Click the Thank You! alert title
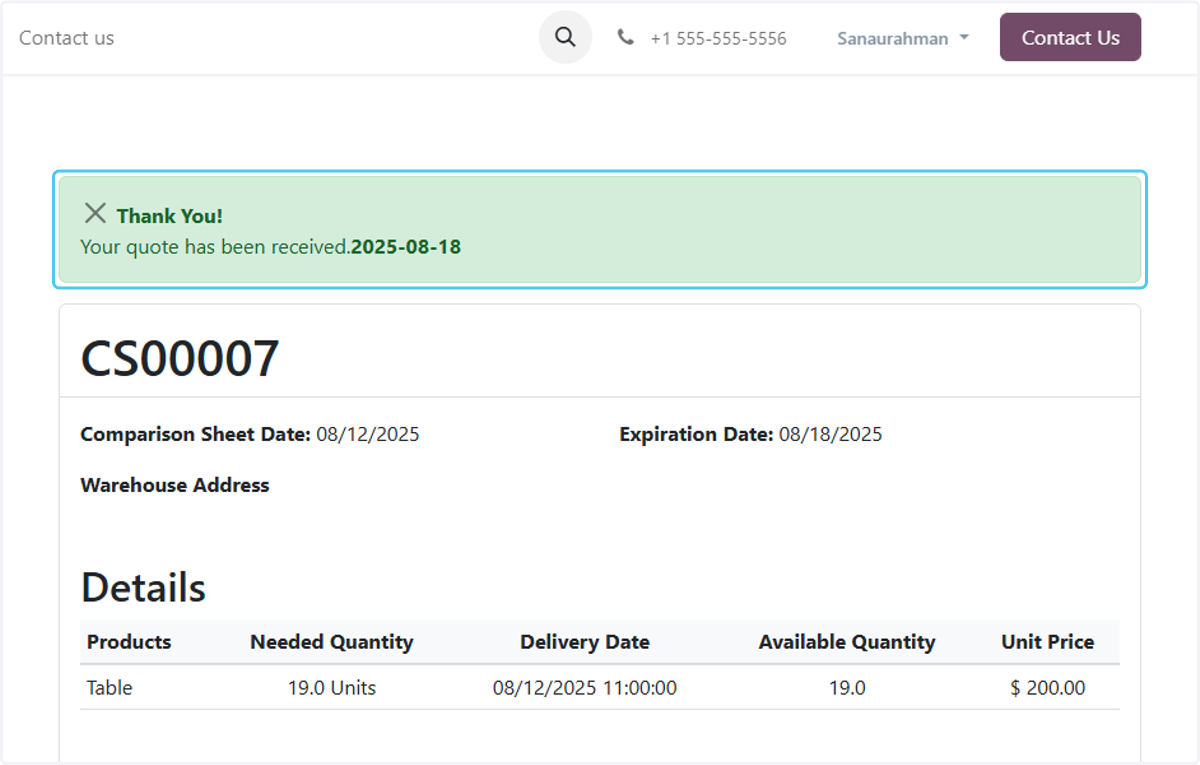The width and height of the screenshot is (1200, 765). pos(170,216)
